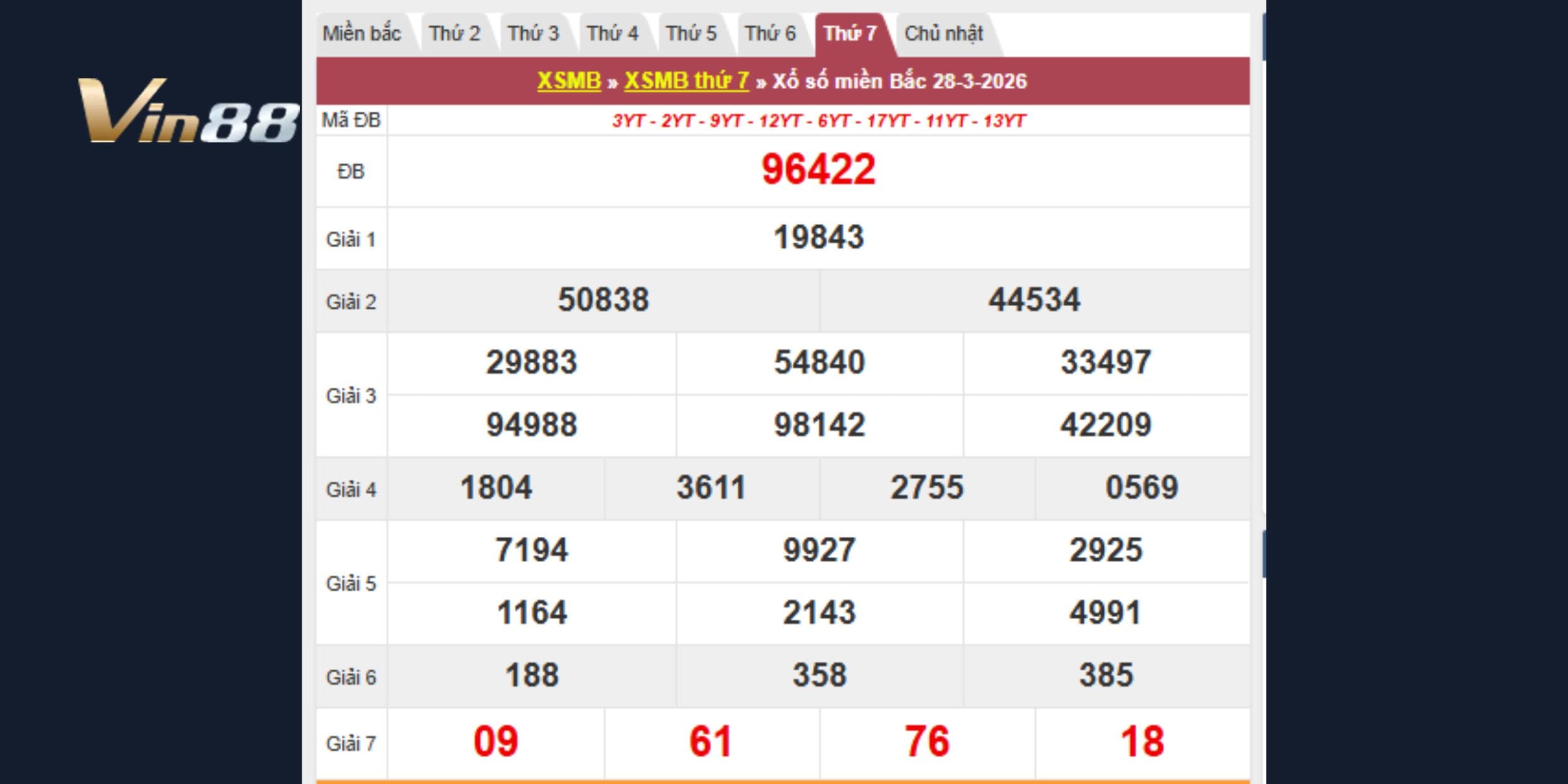Select Giải 6 number 358
The height and width of the screenshot is (784, 1568).
[819, 675]
